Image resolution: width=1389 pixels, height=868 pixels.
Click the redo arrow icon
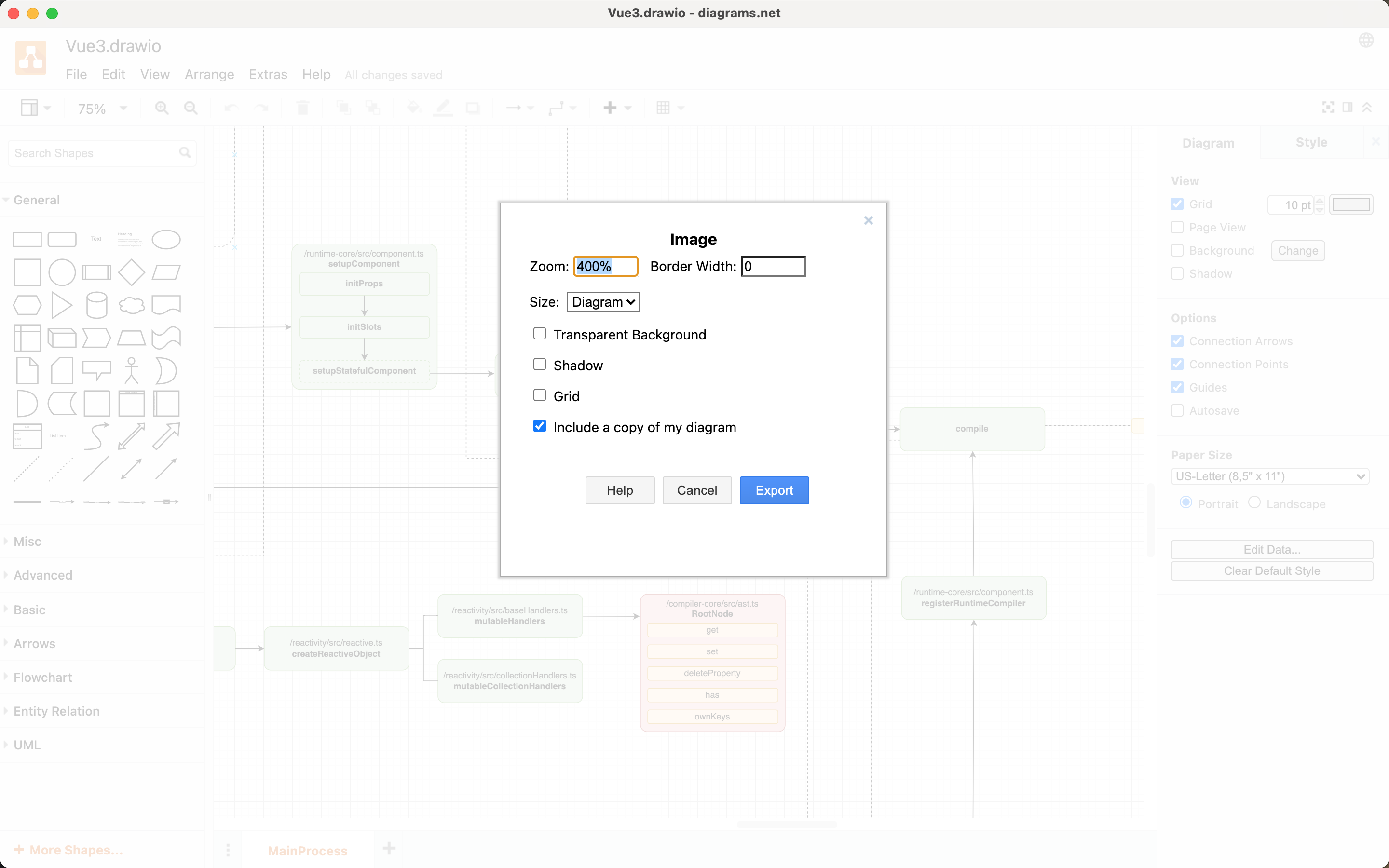pos(261,108)
